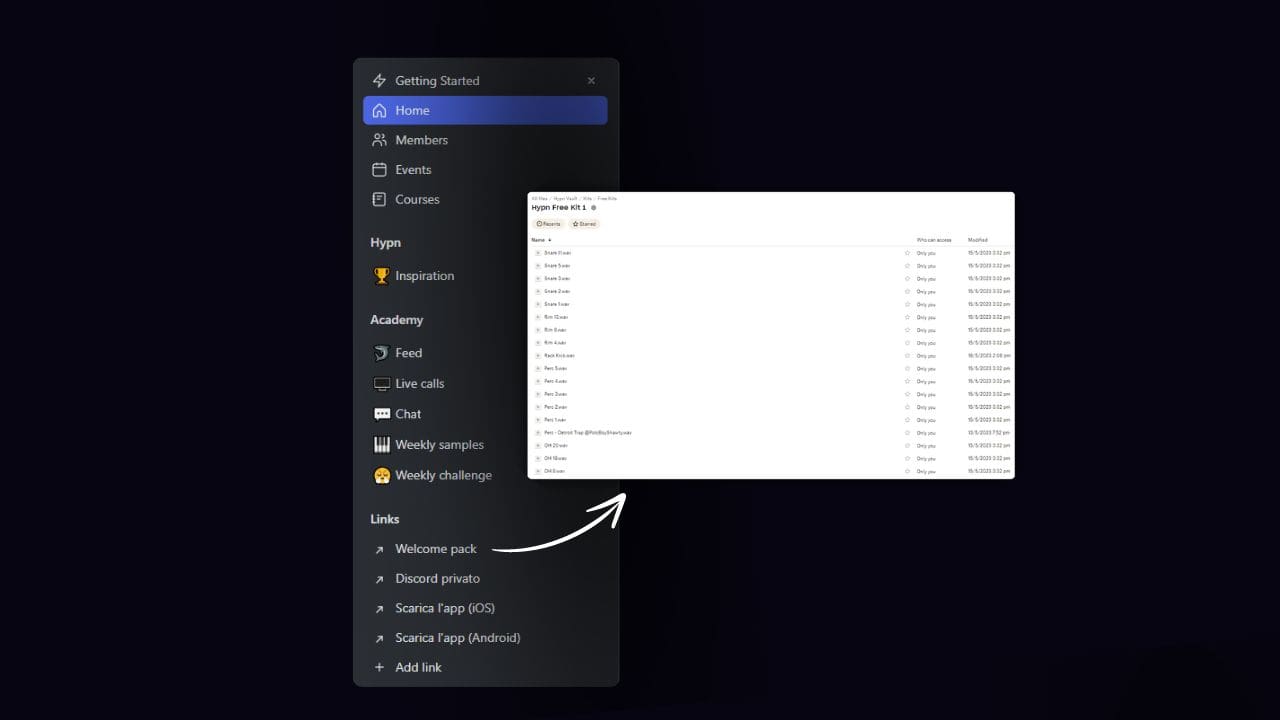The image size is (1280, 720).
Task: Click the Weekly samples piano icon
Action: (x=381, y=445)
